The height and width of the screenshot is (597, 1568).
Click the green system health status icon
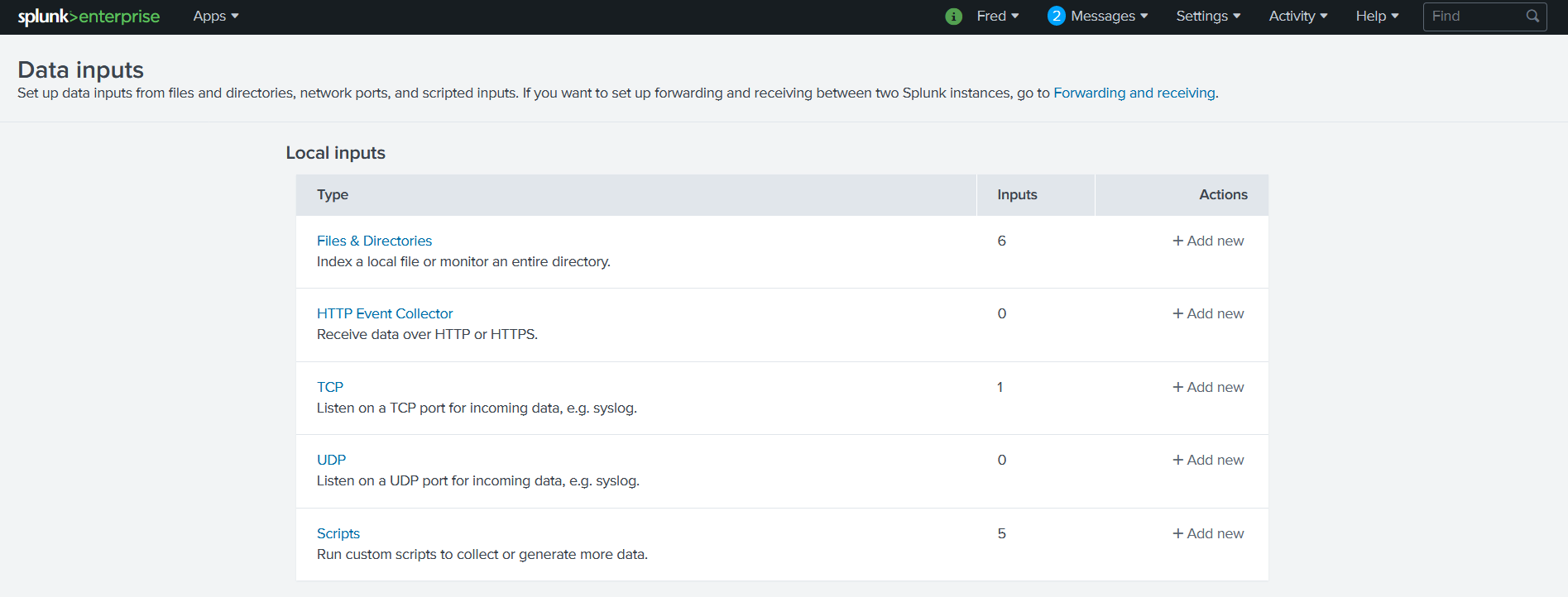[x=953, y=17]
